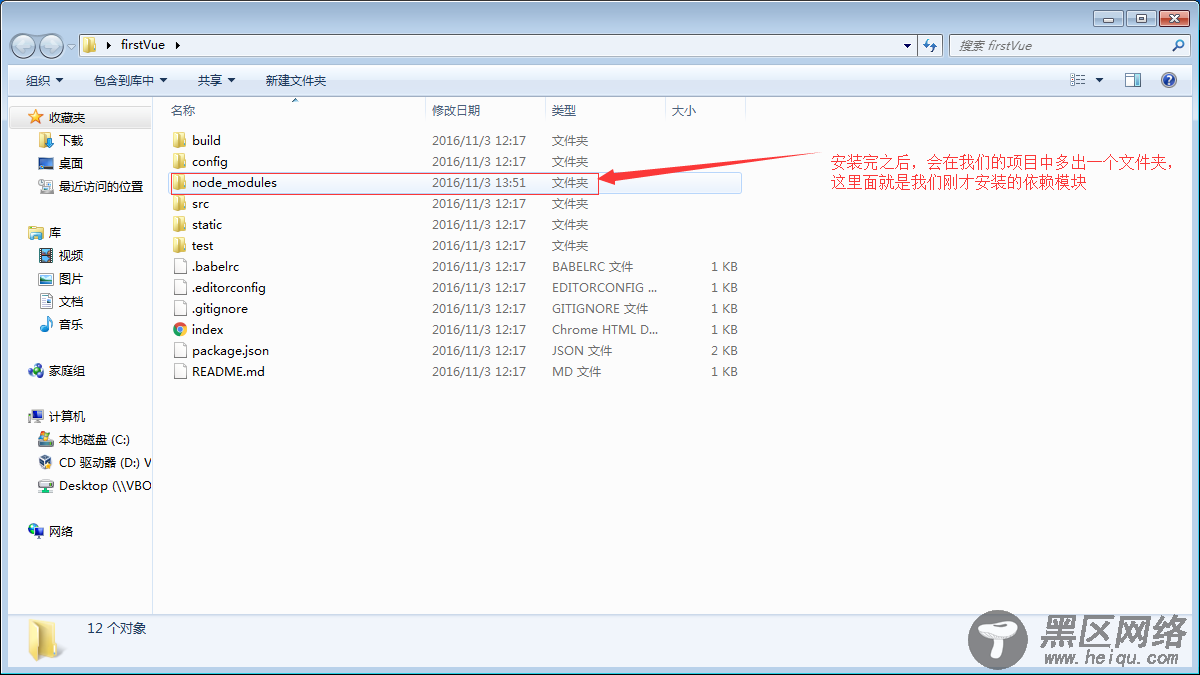
Task: Click the src folder icon
Action: point(180,203)
